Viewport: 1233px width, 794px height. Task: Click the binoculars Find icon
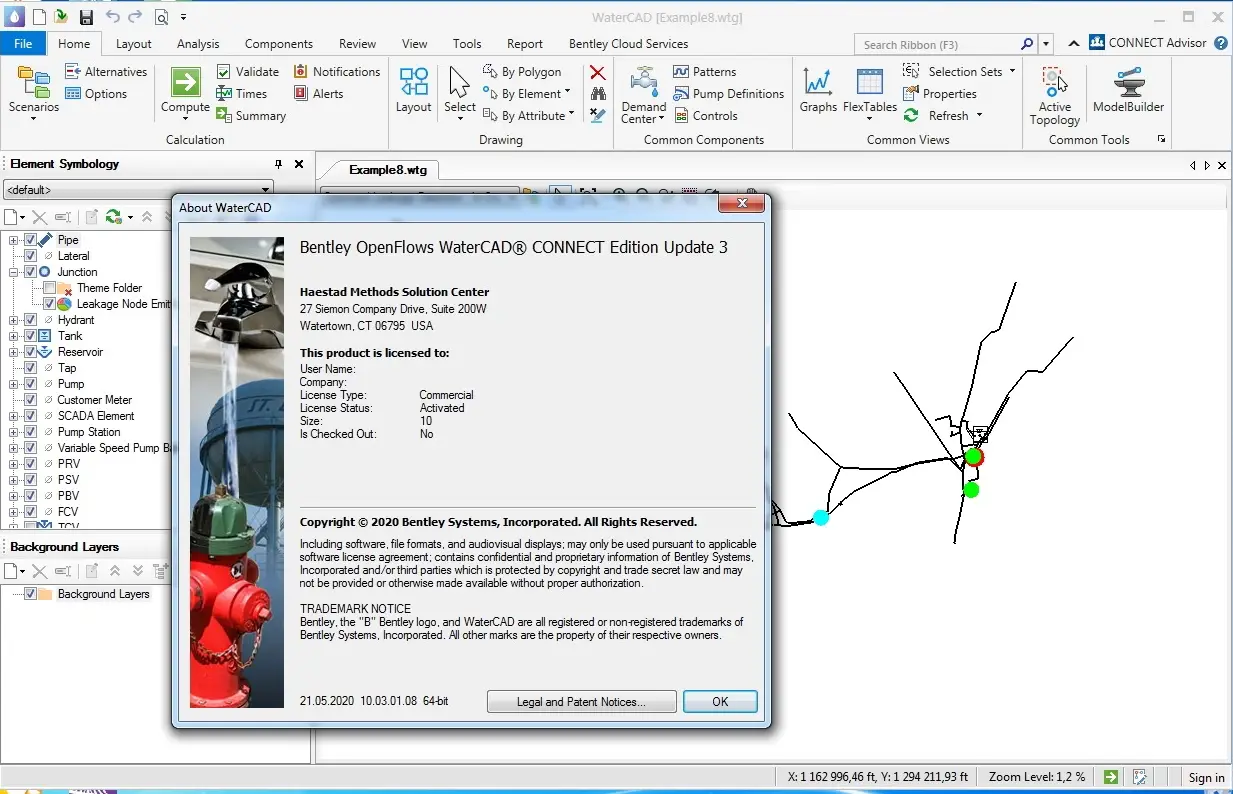tap(597, 94)
